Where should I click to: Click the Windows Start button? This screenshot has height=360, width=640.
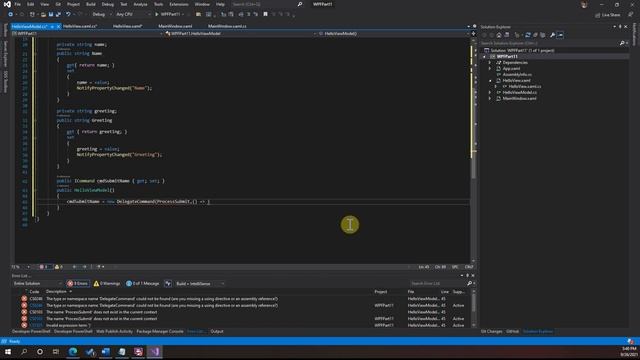pyautogui.click(x=8, y=351)
